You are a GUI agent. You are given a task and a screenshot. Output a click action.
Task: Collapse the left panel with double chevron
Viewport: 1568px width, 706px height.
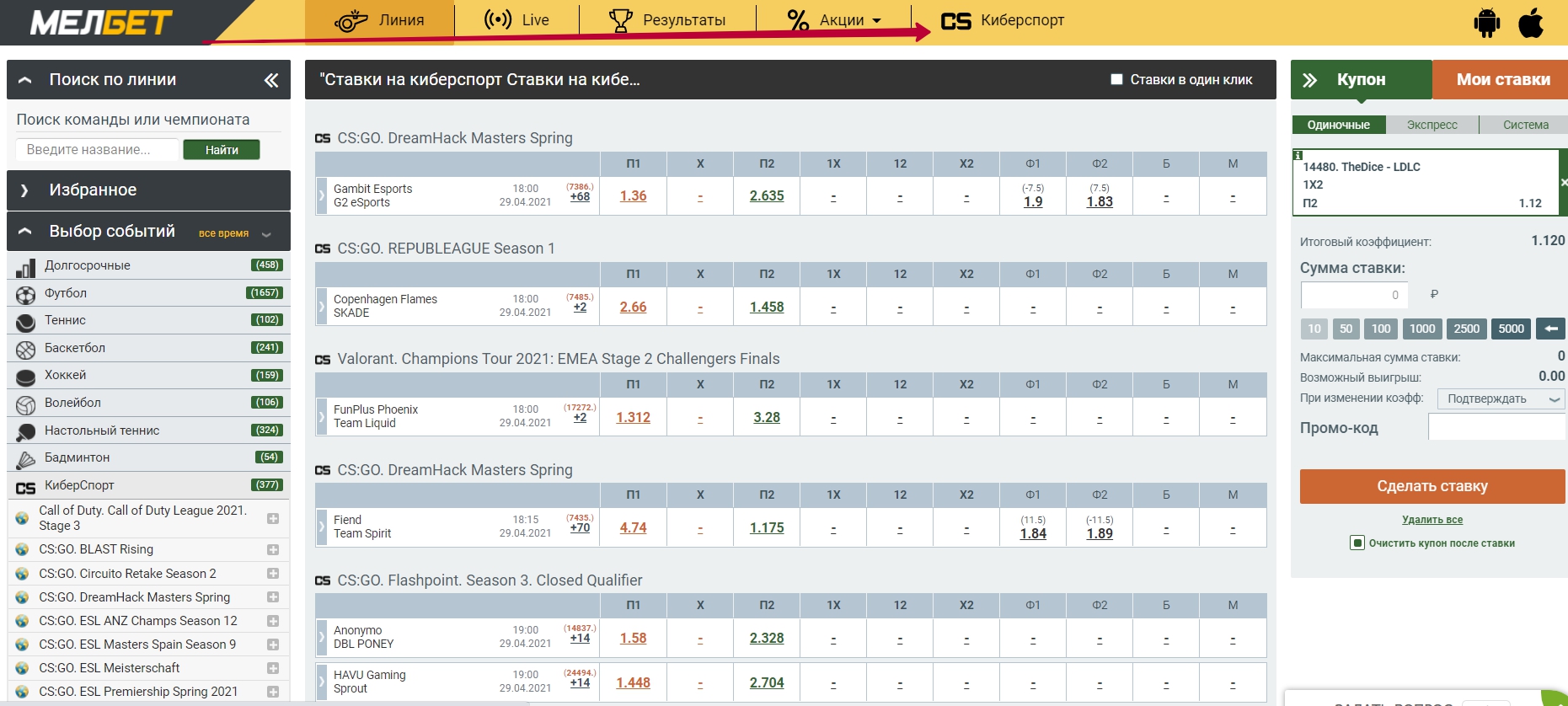[271, 80]
